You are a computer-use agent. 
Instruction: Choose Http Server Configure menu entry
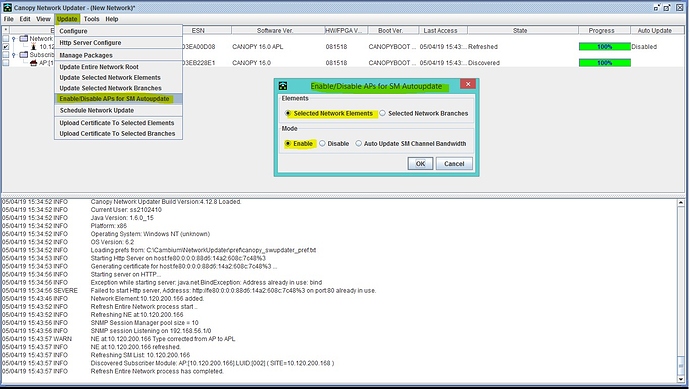pyautogui.click(x=118, y=43)
